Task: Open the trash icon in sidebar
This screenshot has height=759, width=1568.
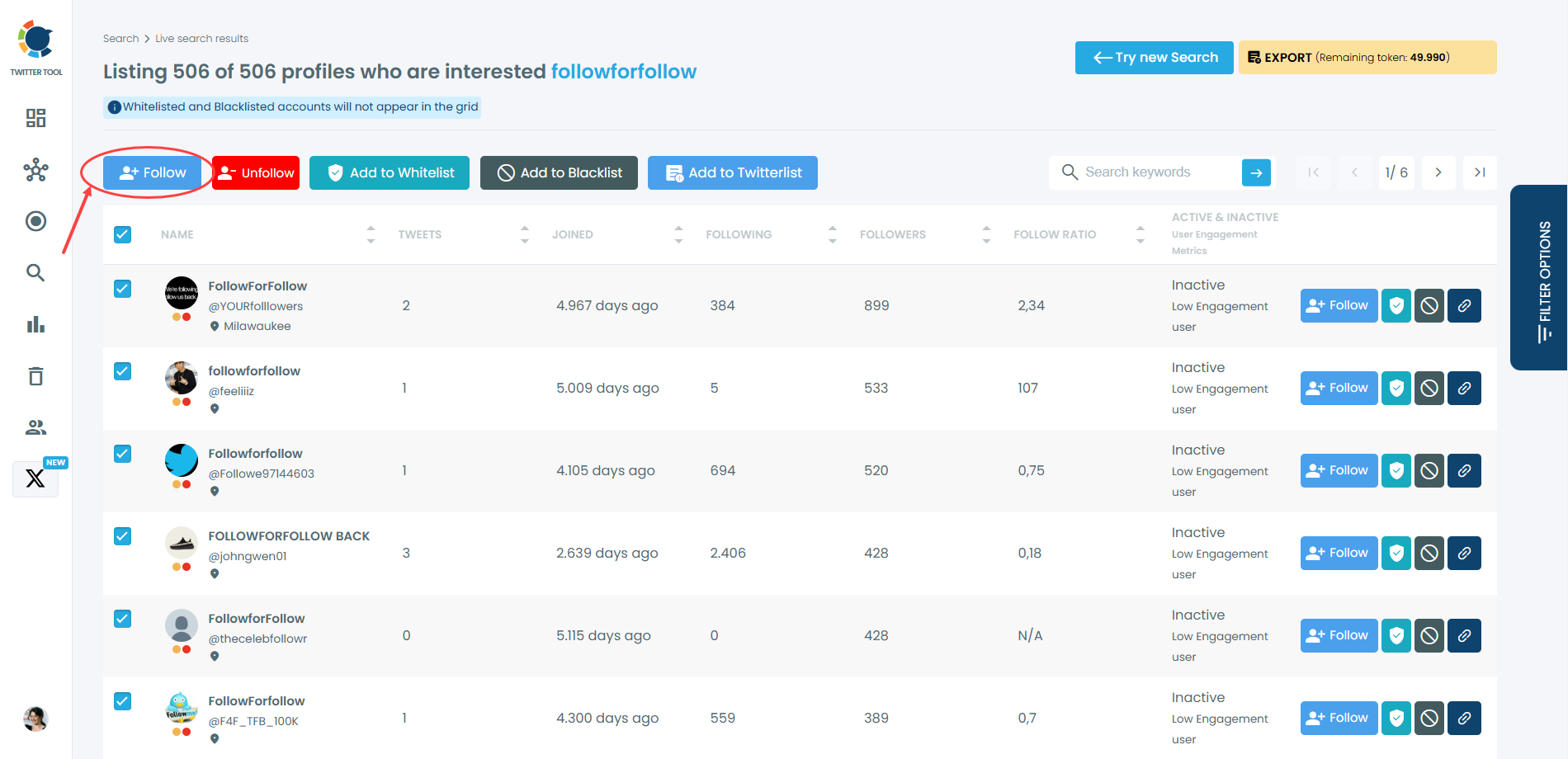Action: coord(35,375)
